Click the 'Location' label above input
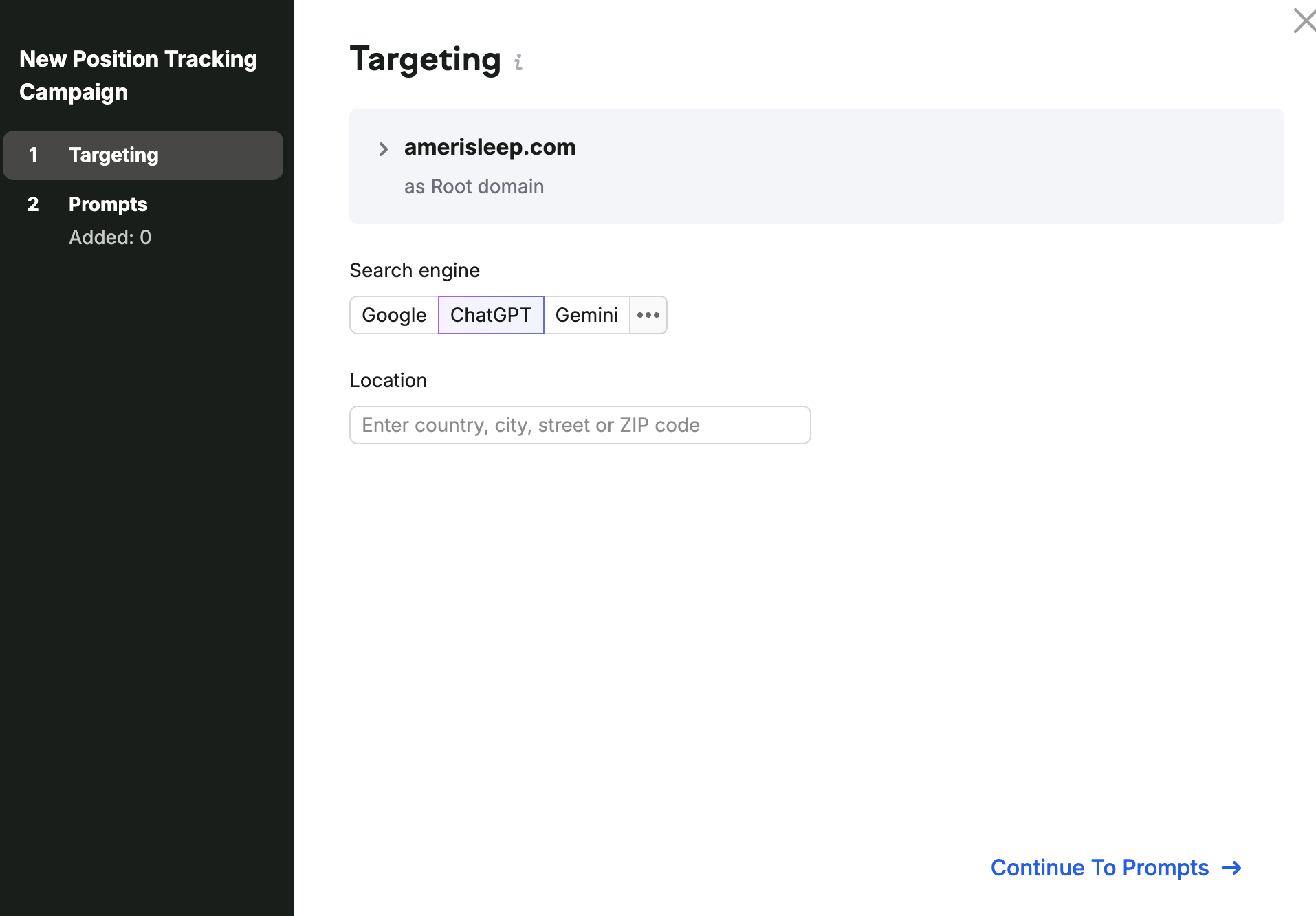Screen dimensions: 1316x916 (388, 380)
